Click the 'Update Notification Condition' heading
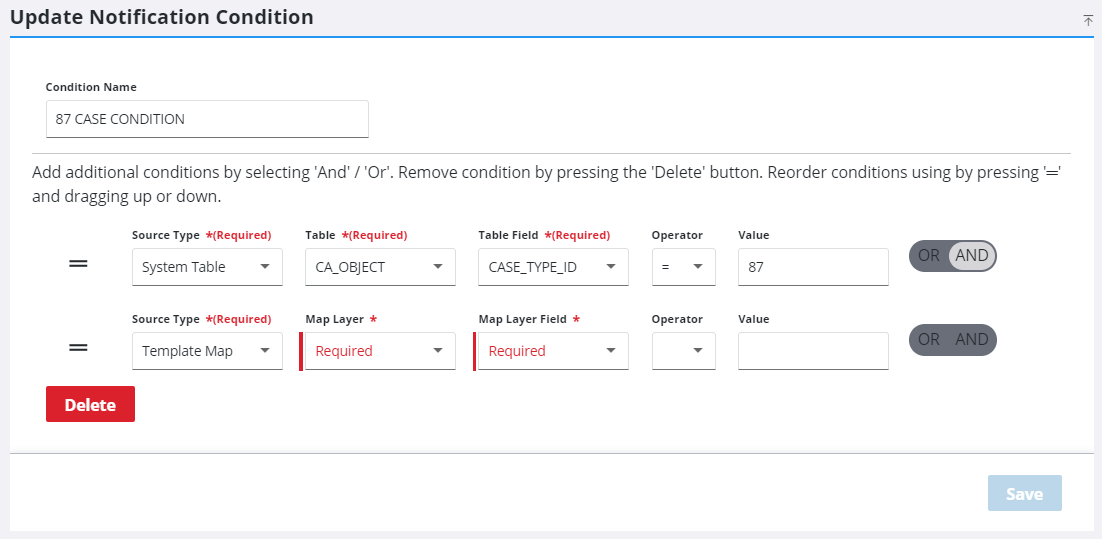 tap(162, 18)
